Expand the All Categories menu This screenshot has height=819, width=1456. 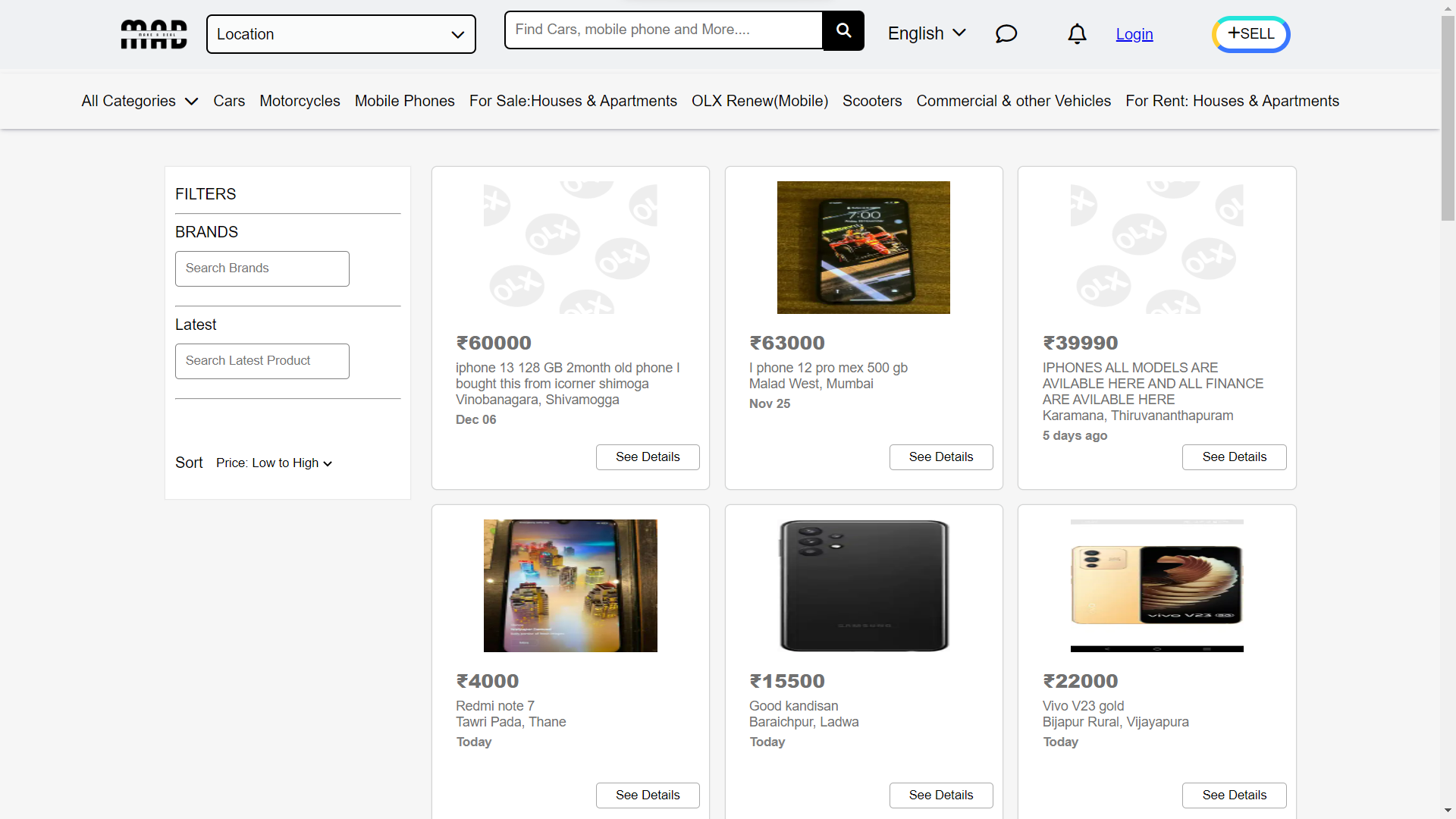(x=140, y=101)
